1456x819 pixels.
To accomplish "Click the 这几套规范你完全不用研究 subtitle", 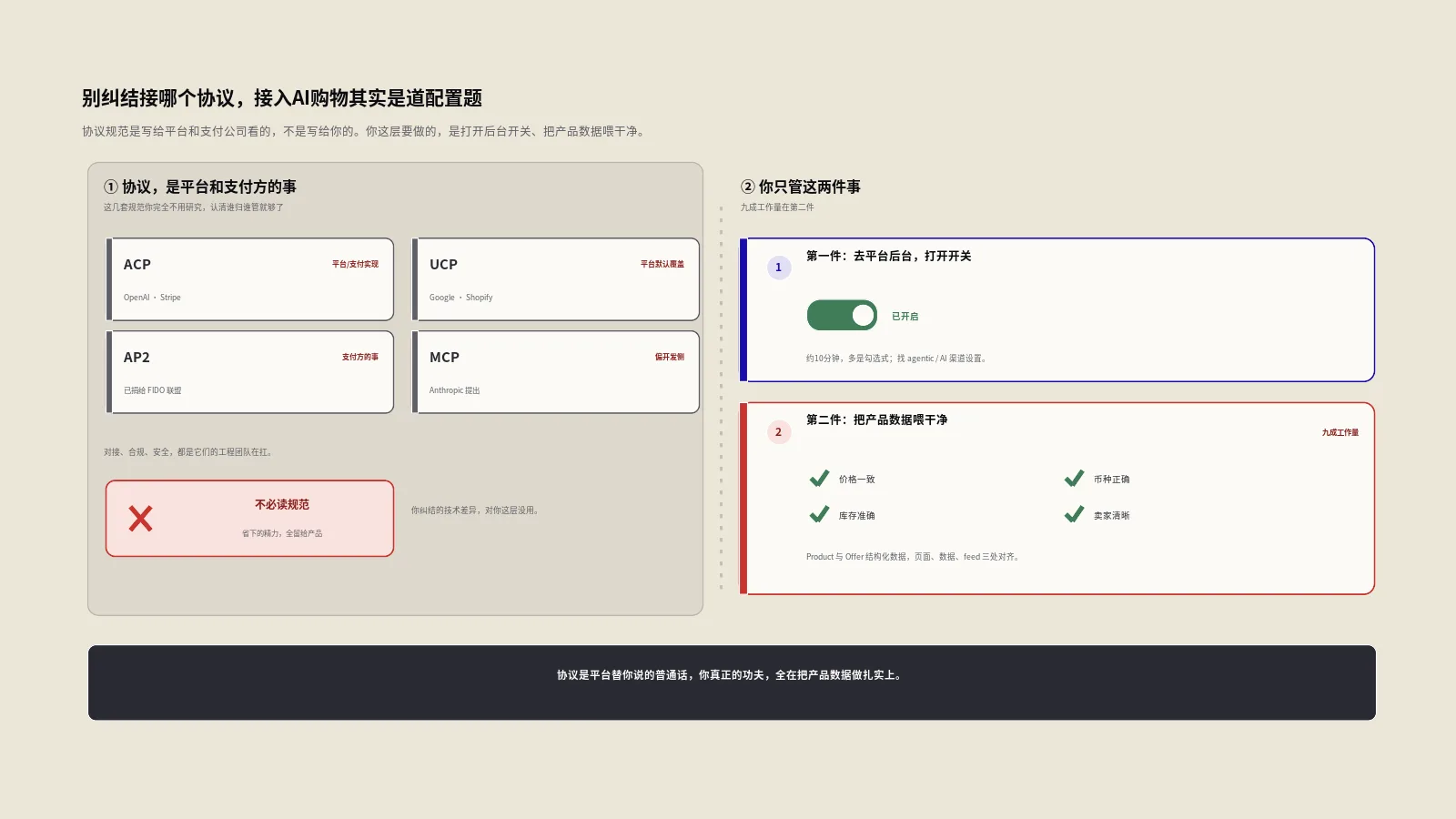I will [193, 207].
